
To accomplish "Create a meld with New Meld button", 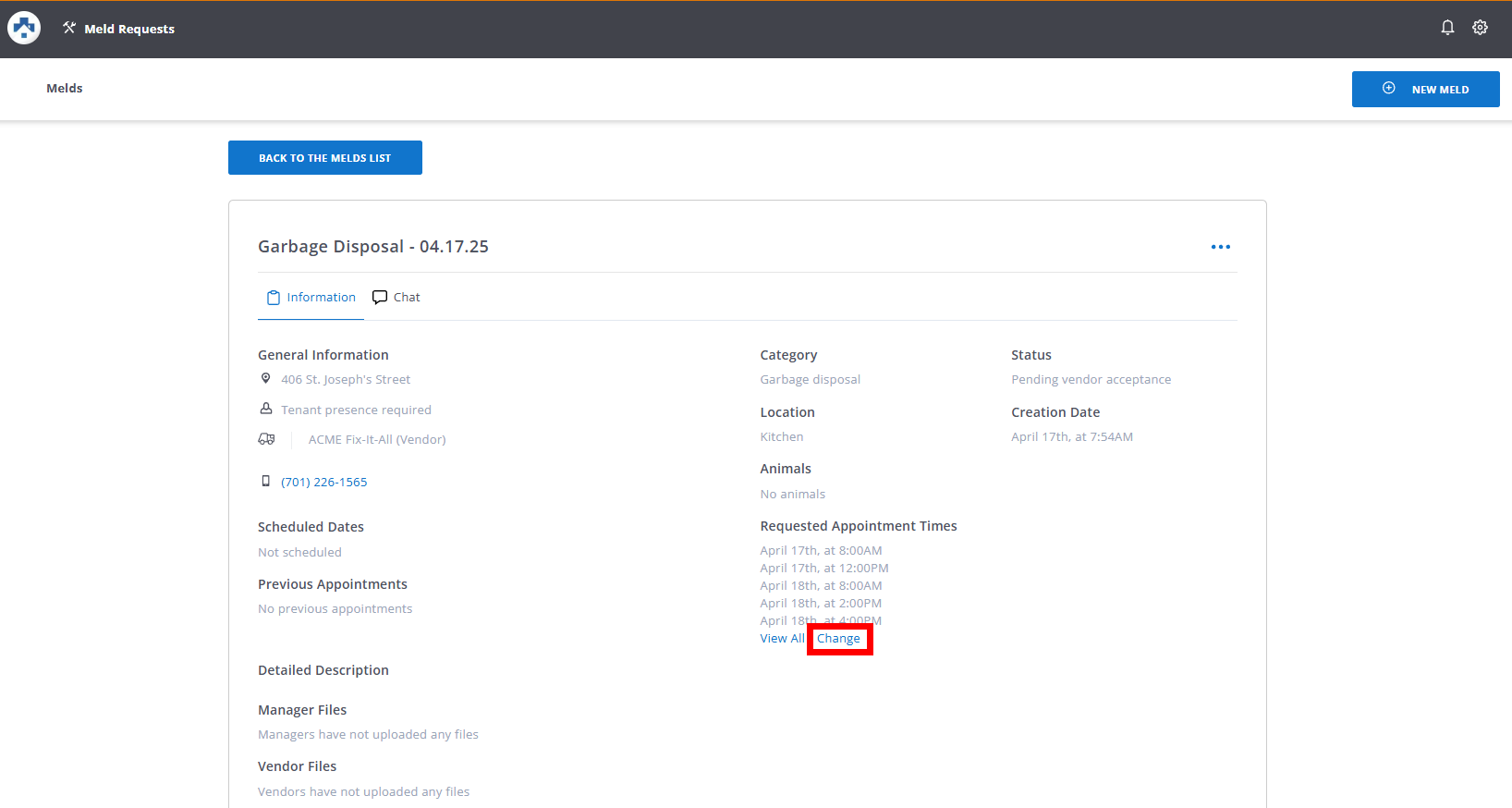I will click(1425, 90).
